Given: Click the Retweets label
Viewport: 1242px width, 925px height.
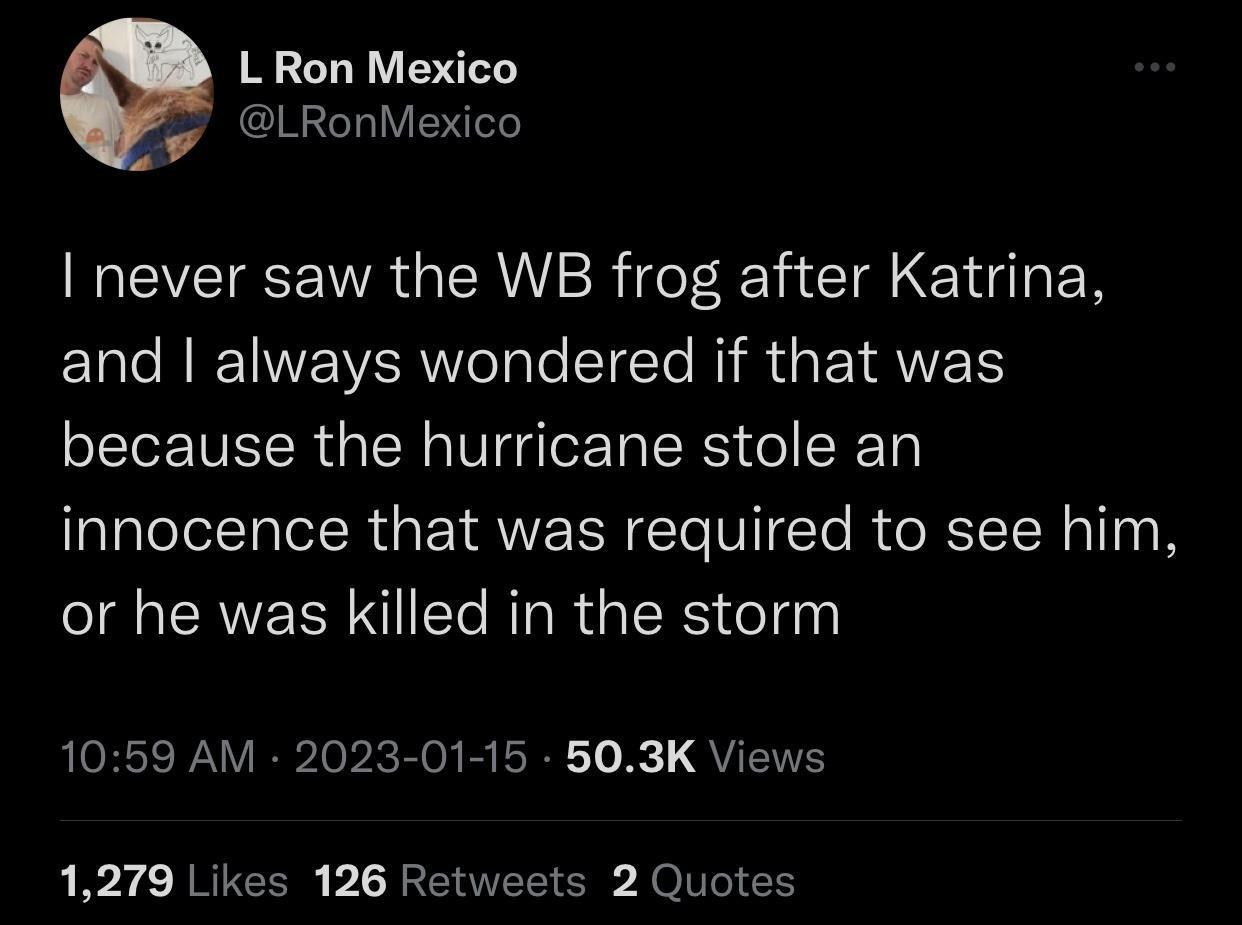Looking at the screenshot, I should point(494,880).
